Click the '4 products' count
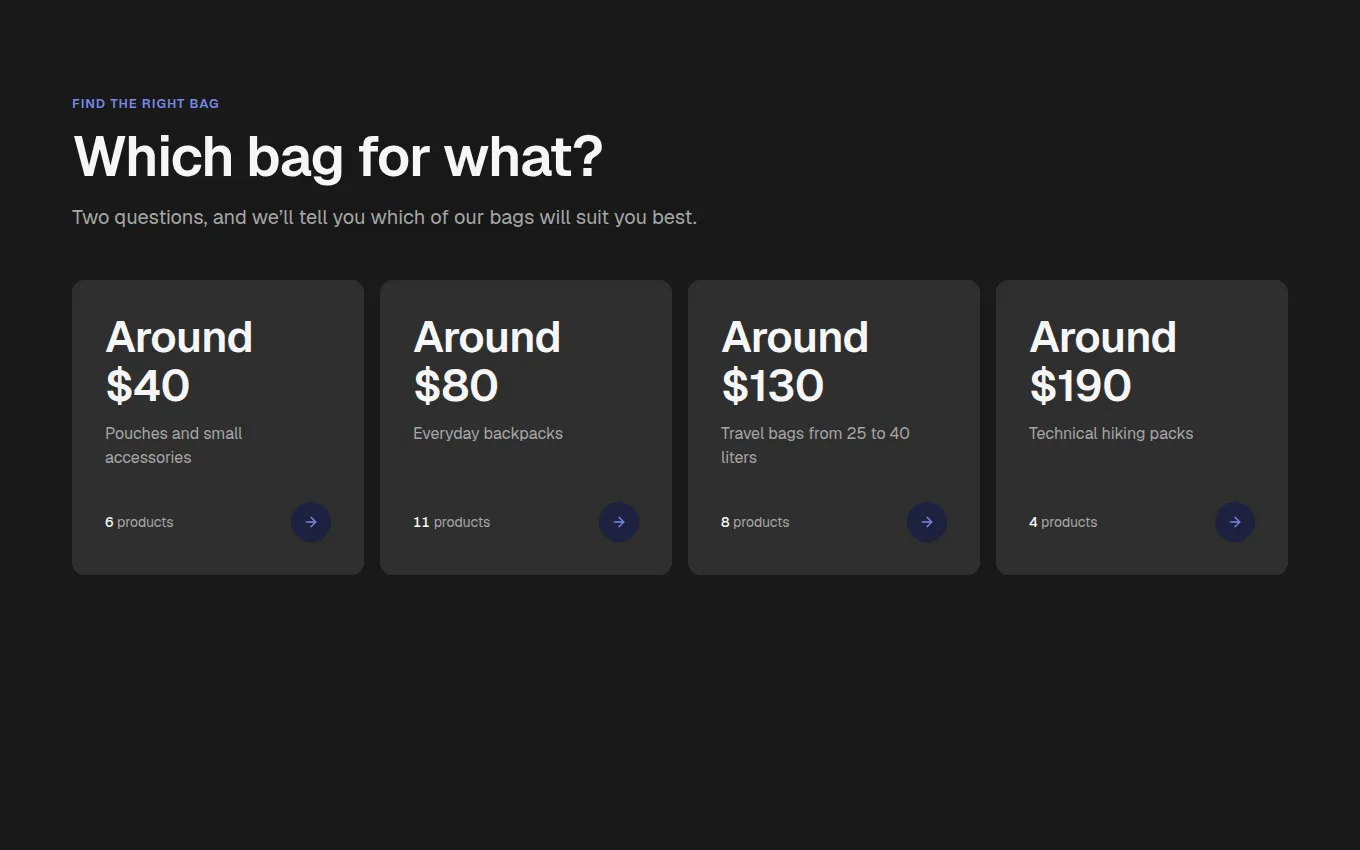Viewport: 1360px width, 850px height. click(x=1063, y=522)
